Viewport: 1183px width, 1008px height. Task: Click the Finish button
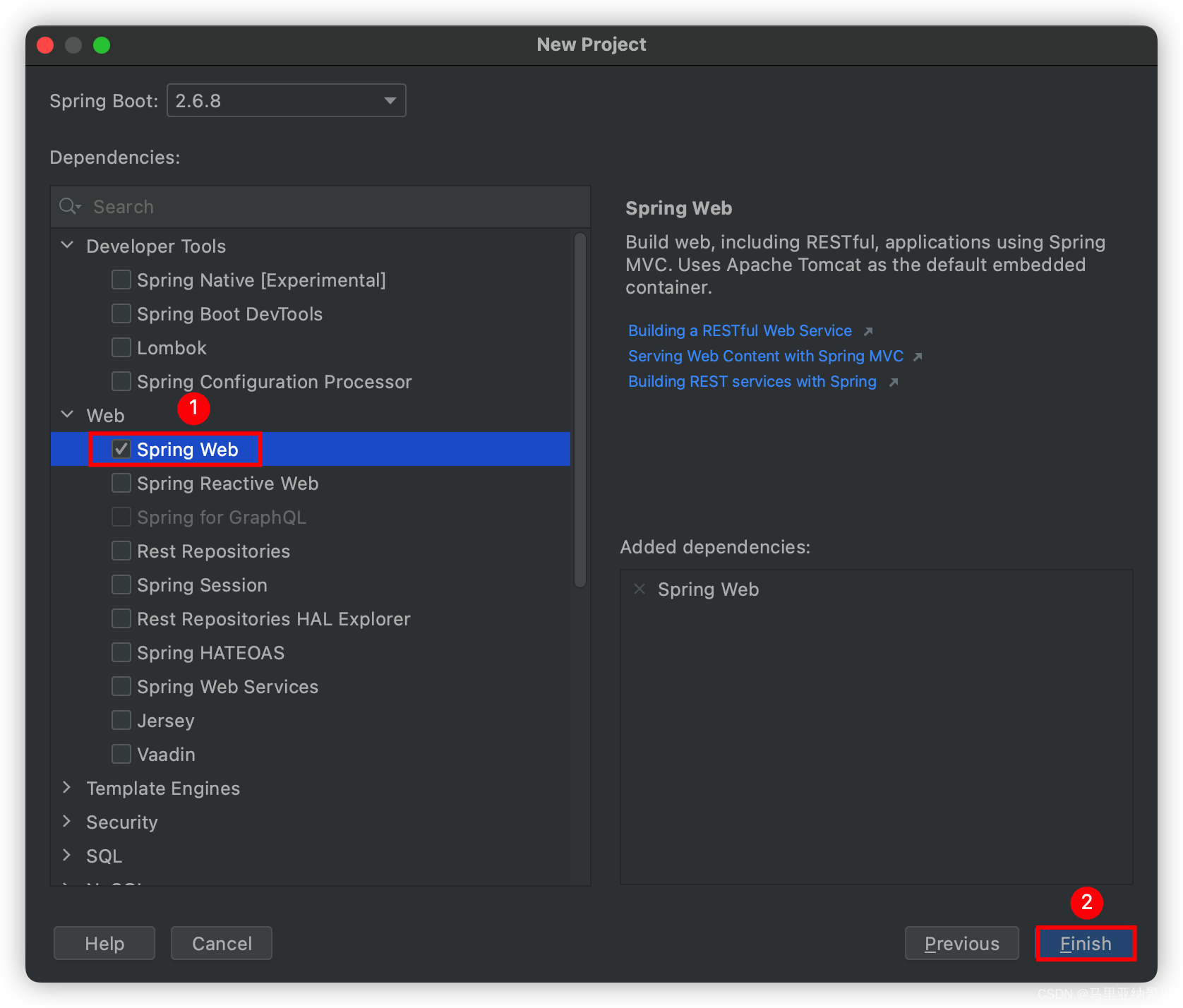(x=1085, y=943)
